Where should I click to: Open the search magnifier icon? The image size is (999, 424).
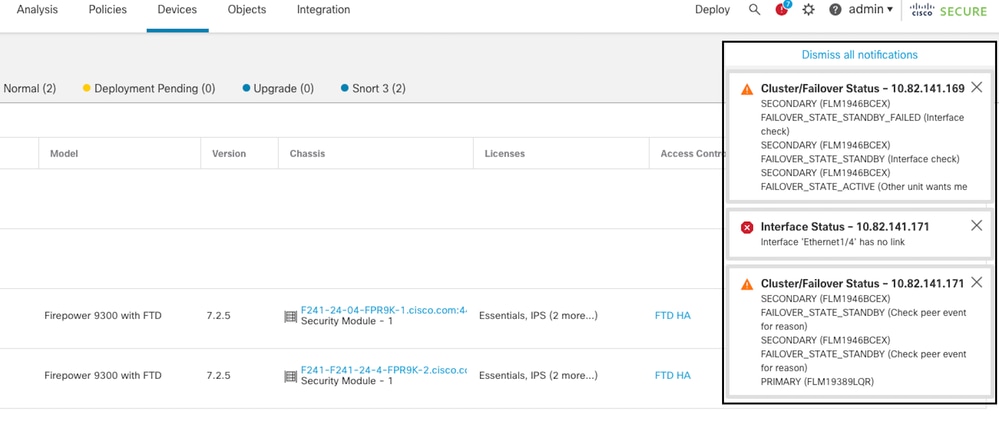click(x=754, y=10)
